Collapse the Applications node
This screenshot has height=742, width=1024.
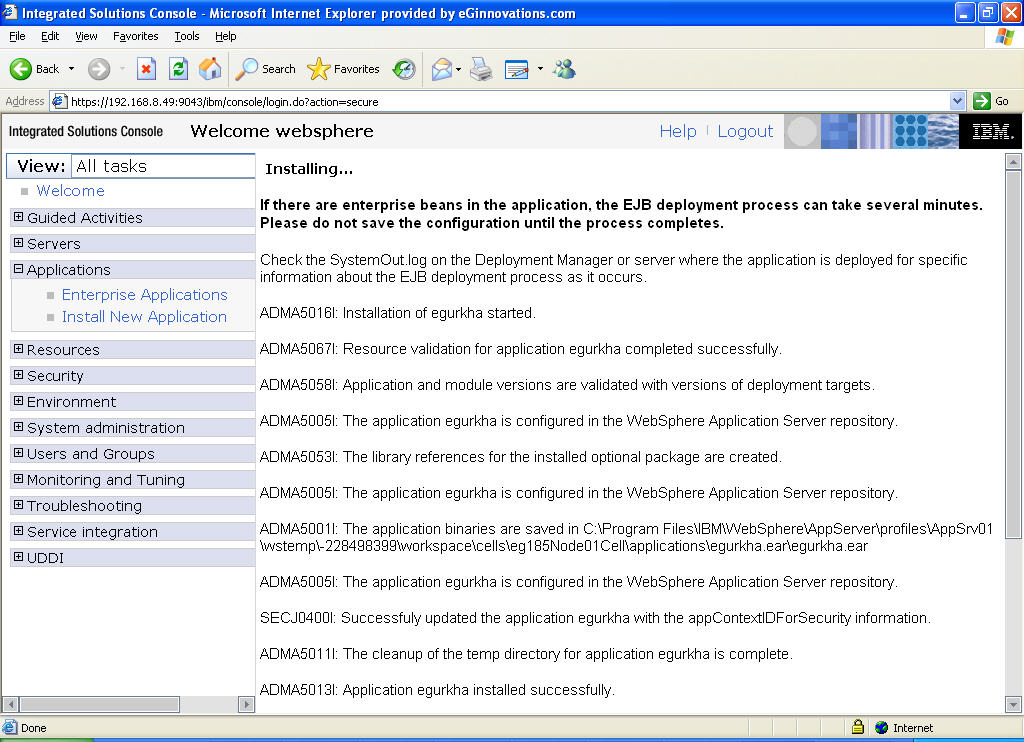point(18,269)
